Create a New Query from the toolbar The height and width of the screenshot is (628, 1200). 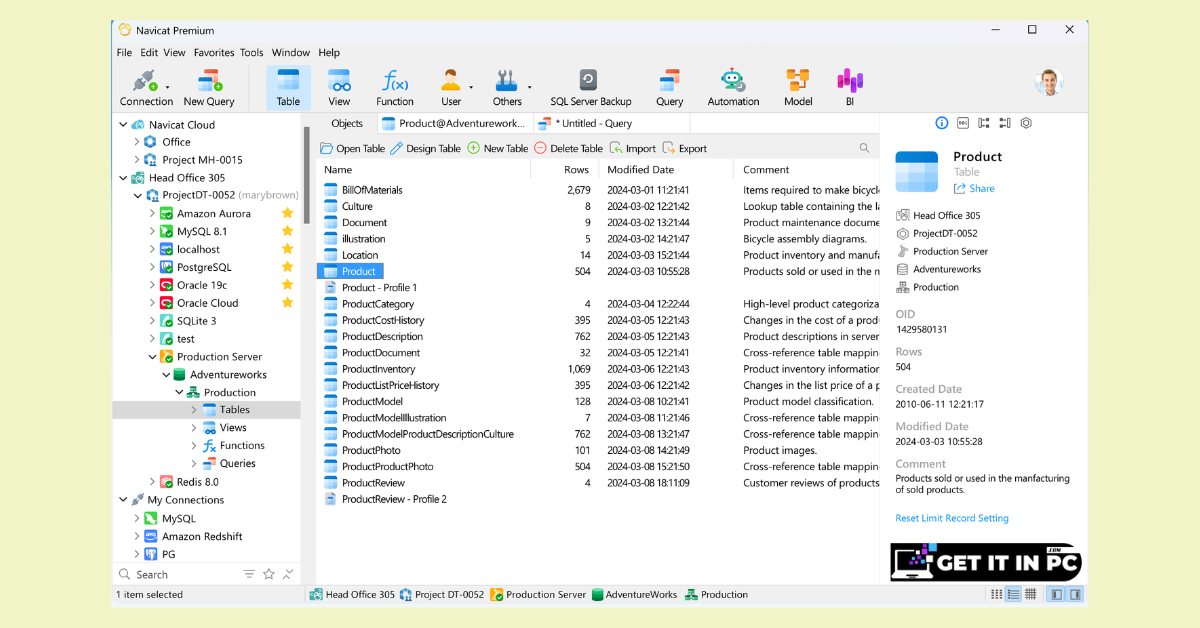click(x=209, y=88)
